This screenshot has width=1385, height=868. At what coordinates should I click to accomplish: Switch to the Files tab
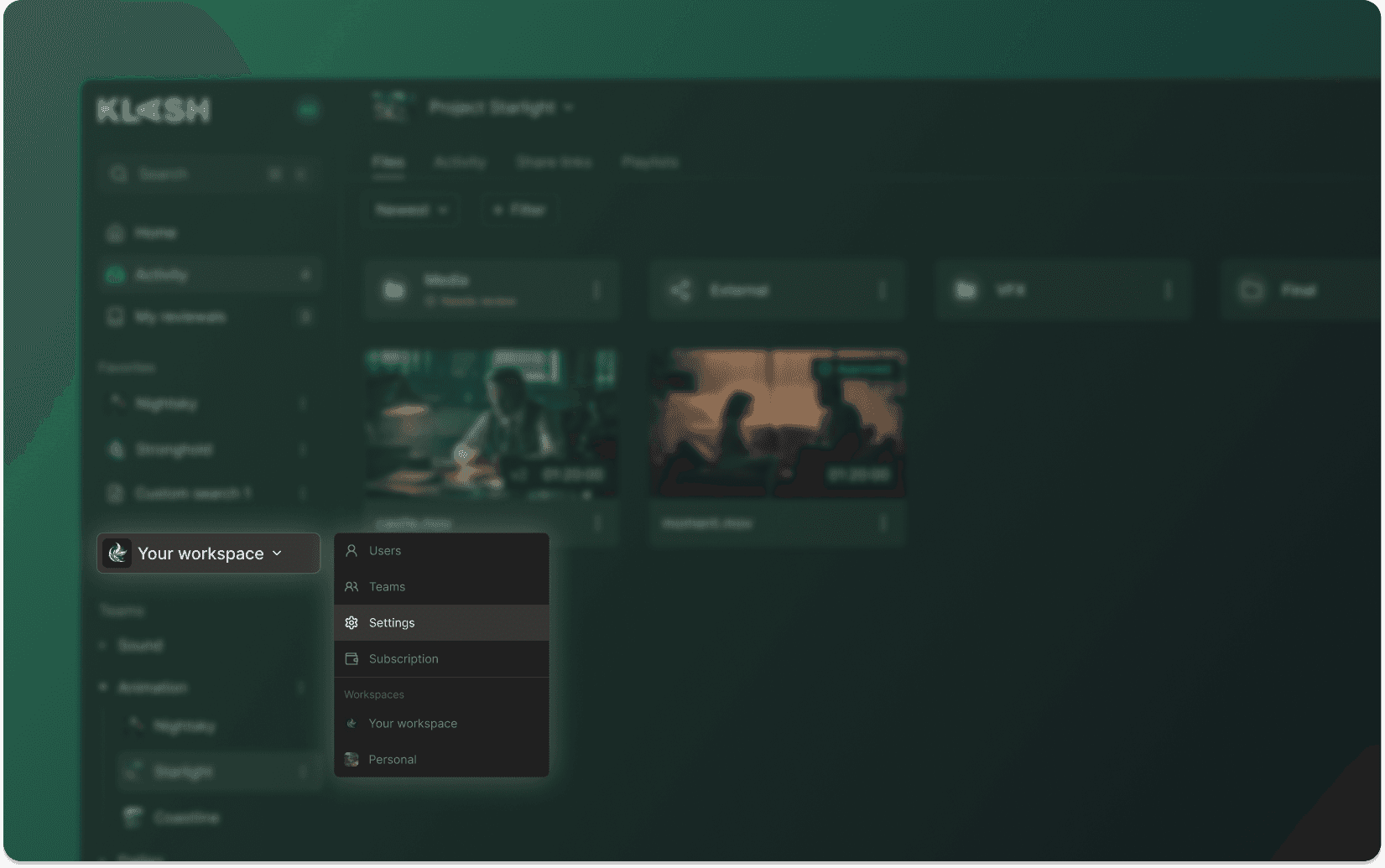pyautogui.click(x=388, y=162)
